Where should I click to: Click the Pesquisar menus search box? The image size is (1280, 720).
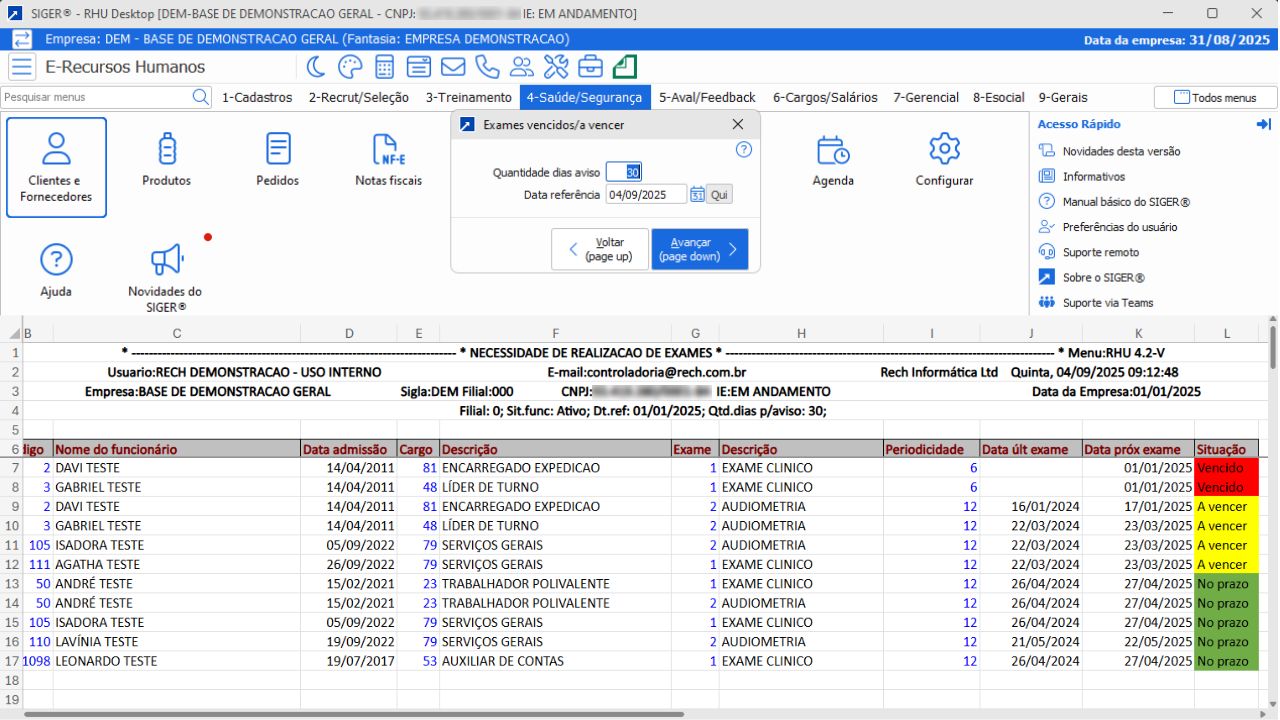(x=96, y=97)
